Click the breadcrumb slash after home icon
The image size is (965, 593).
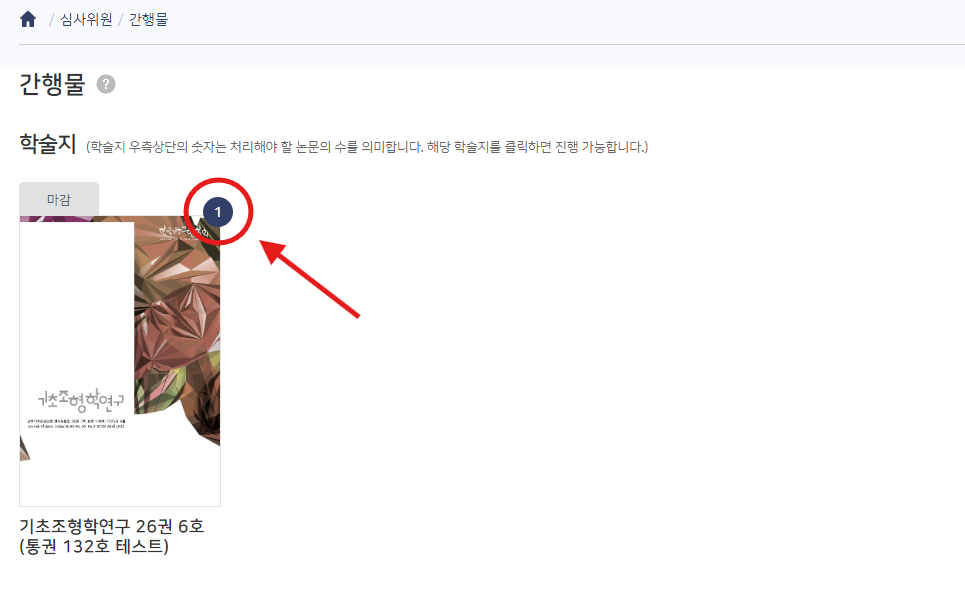(x=51, y=20)
